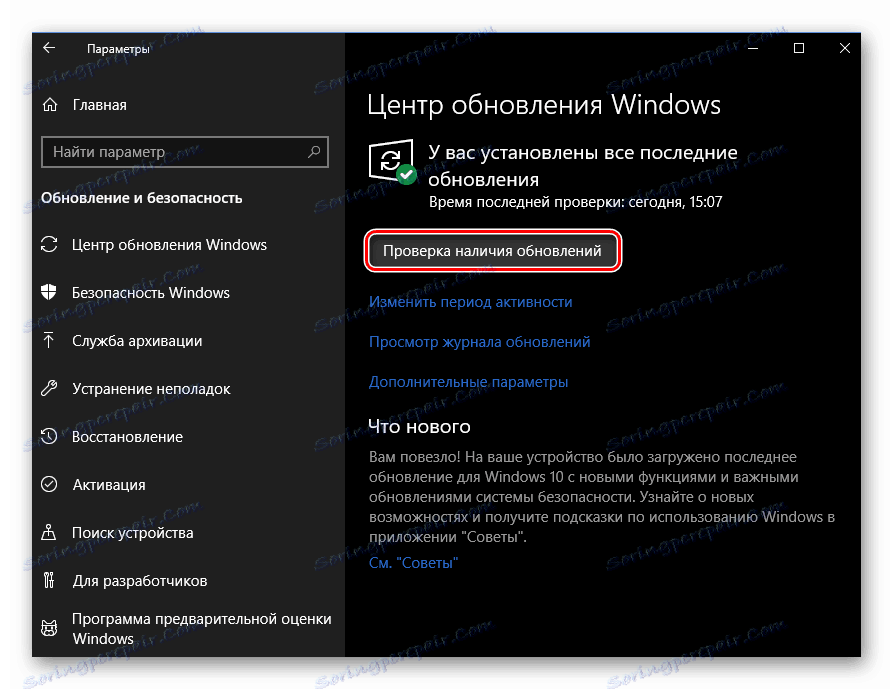This screenshot has width=893, height=689.
Task: Open Активация section
Action: coord(109,485)
